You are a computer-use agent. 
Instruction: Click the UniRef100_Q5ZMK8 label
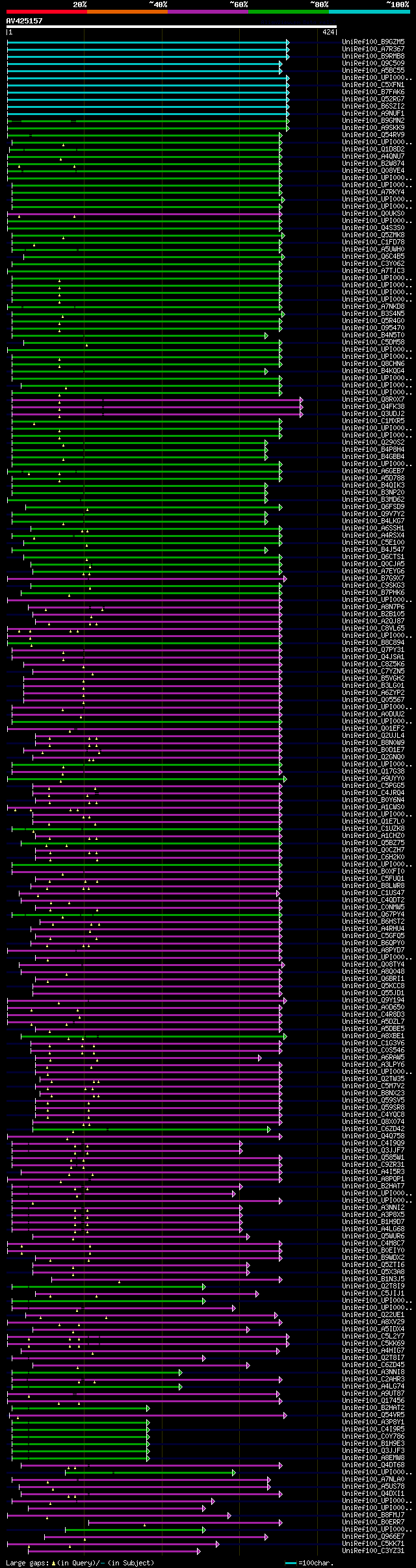[373, 235]
